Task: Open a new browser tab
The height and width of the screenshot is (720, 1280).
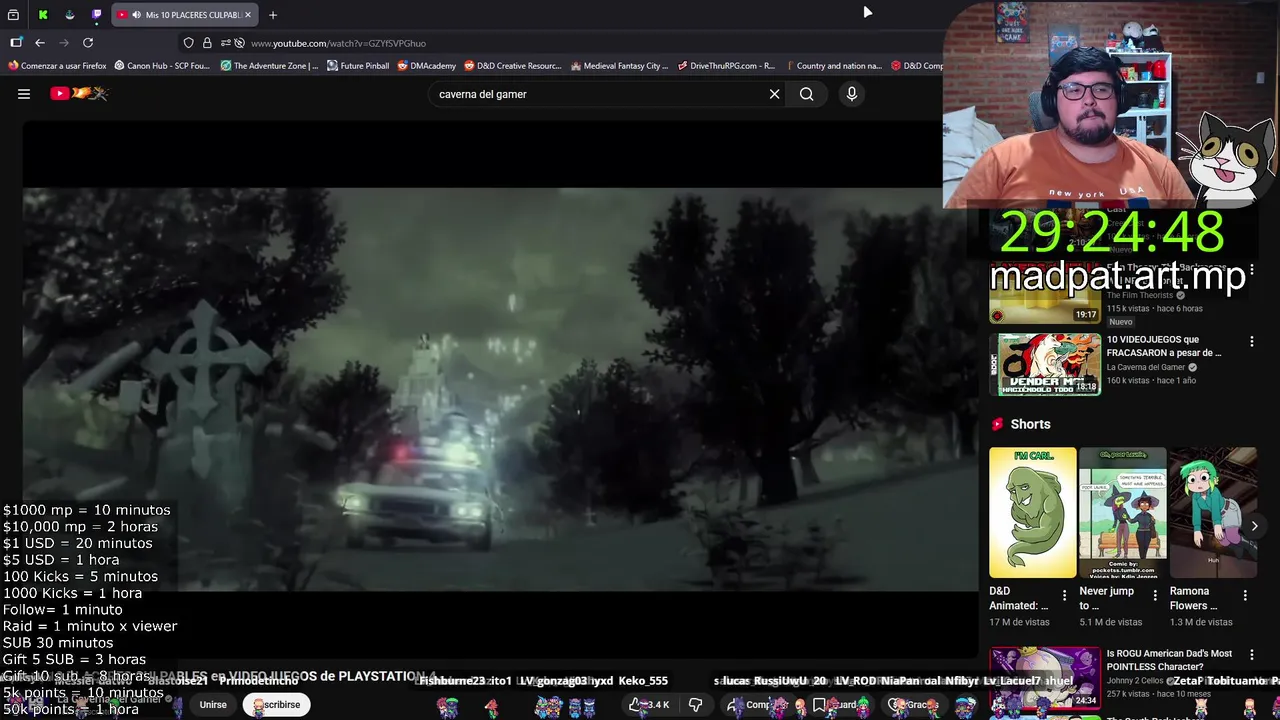Action: point(273,15)
